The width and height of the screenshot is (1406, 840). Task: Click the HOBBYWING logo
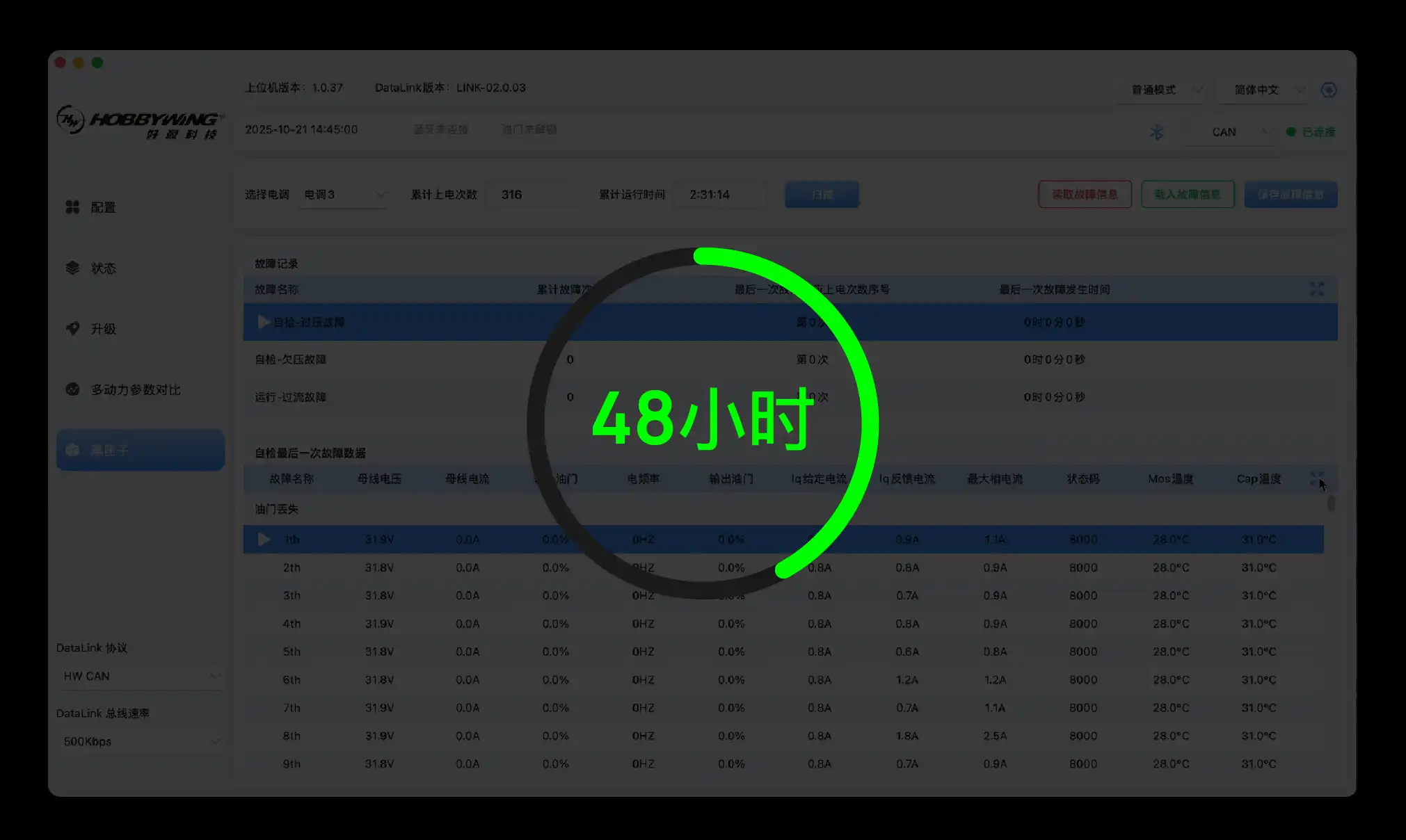coord(140,122)
